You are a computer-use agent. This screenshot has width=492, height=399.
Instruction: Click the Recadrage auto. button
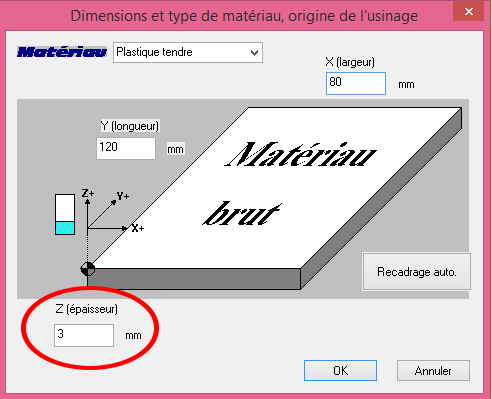[x=416, y=272]
